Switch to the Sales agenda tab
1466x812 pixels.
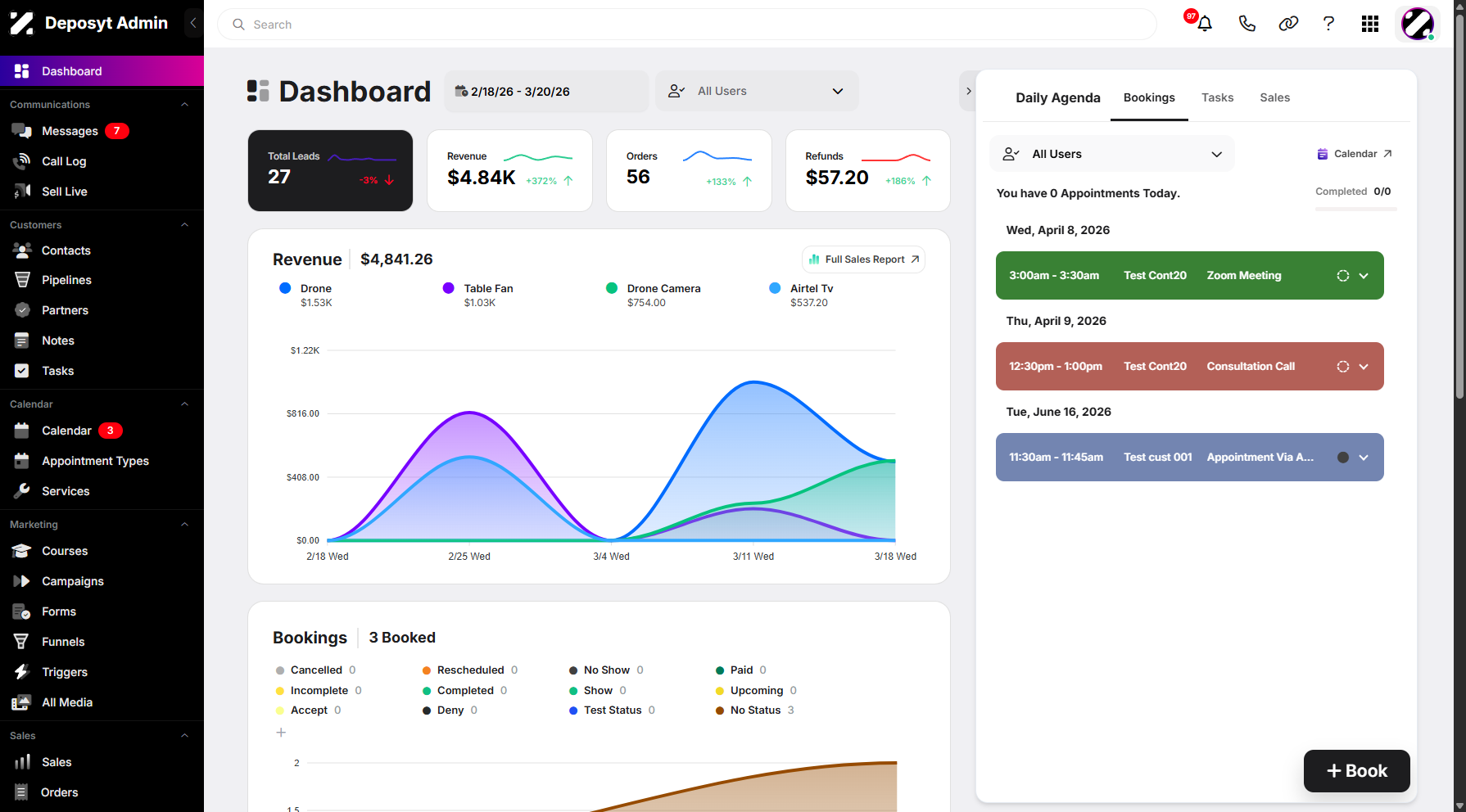pyautogui.click(x=1274, y=97)
